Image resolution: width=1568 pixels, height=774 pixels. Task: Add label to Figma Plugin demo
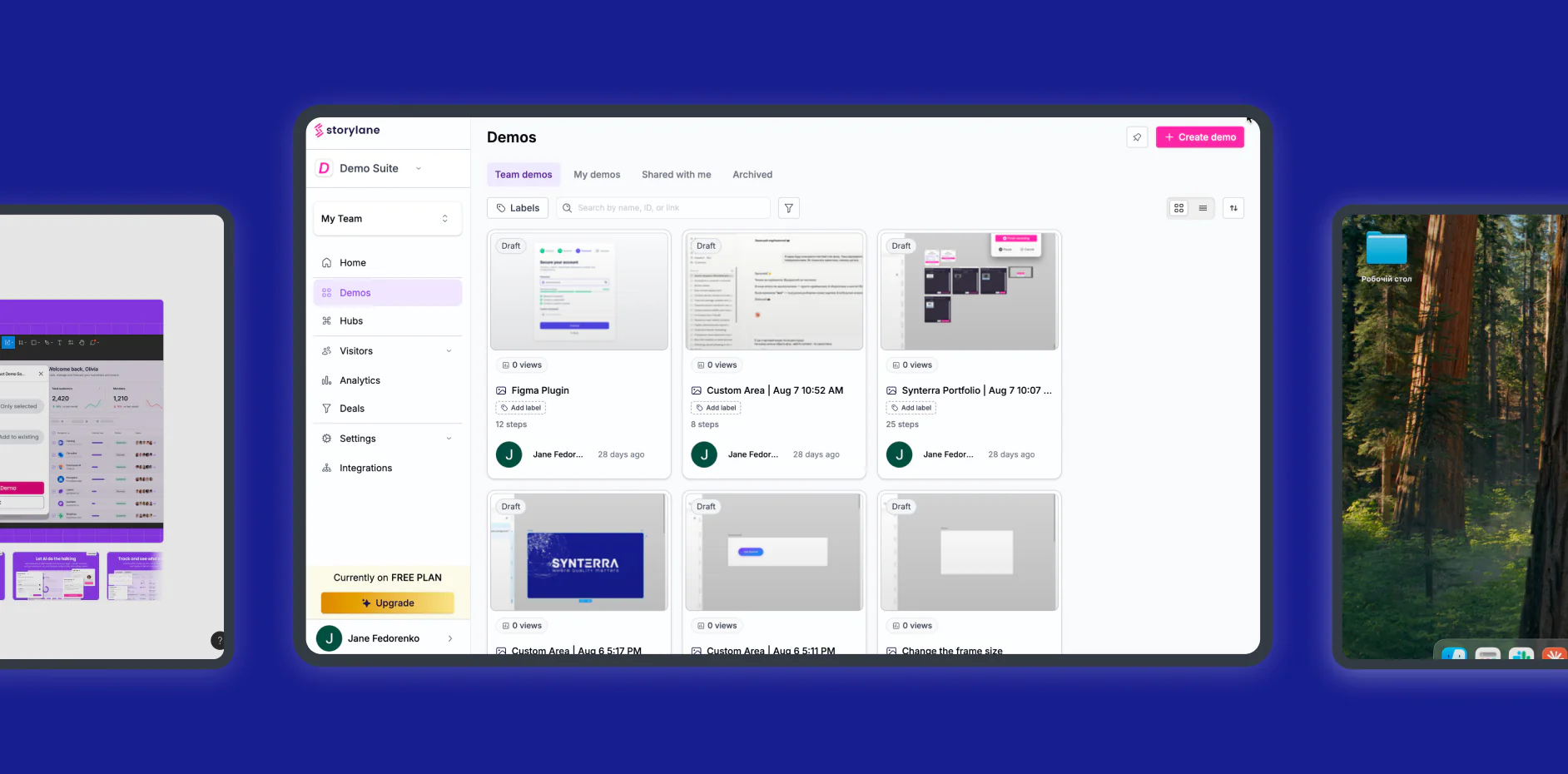(x=521, y=408)
